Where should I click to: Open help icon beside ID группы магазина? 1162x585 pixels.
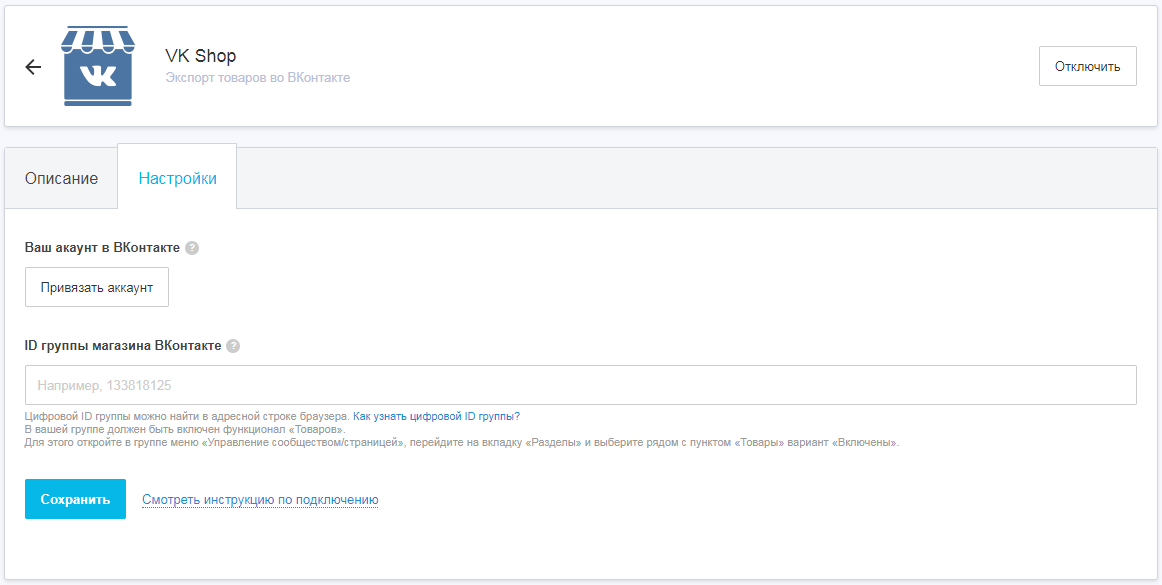(x=233, y=346)
